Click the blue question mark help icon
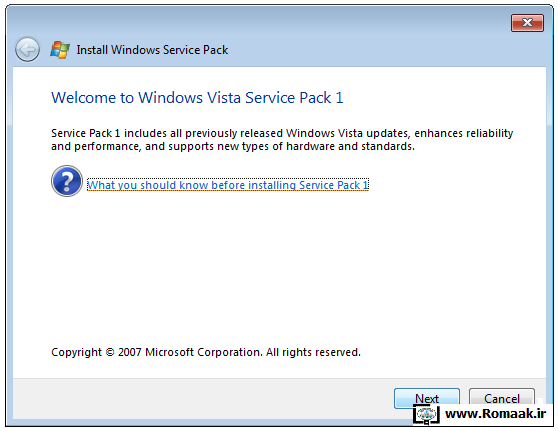 (x=67, y=181)
